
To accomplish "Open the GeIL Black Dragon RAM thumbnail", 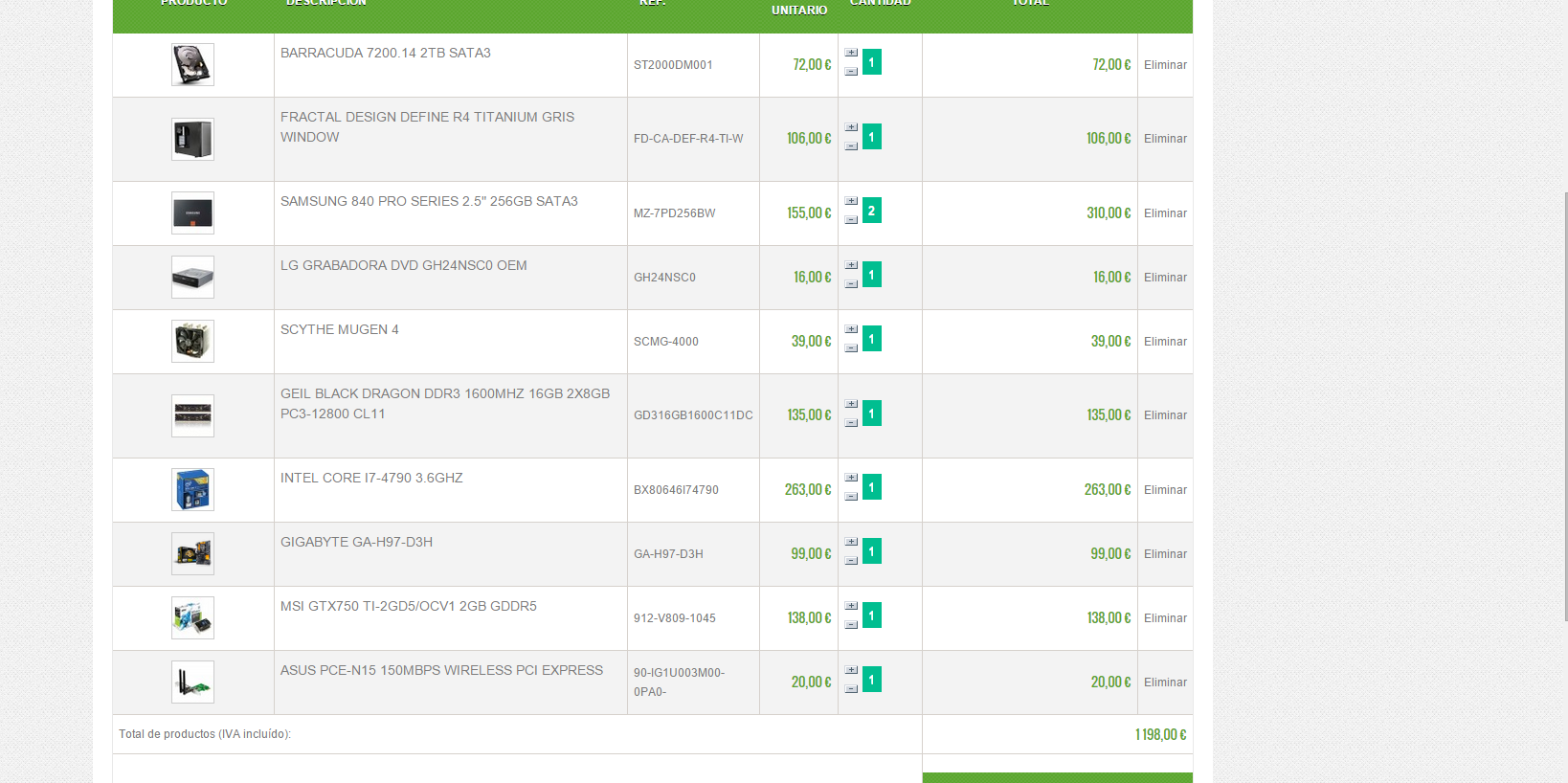I will tap(192, 415).
